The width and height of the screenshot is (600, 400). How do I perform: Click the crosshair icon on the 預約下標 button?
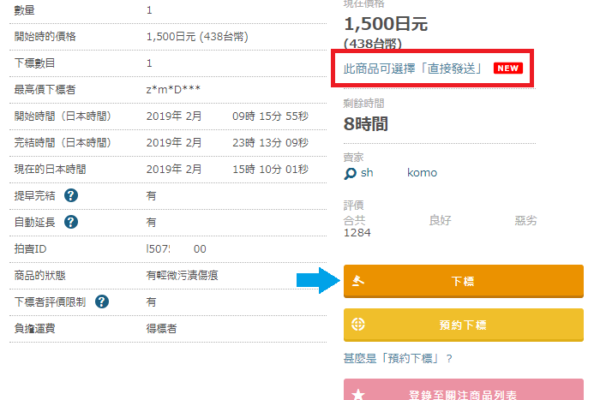click(x=358, y=325)
